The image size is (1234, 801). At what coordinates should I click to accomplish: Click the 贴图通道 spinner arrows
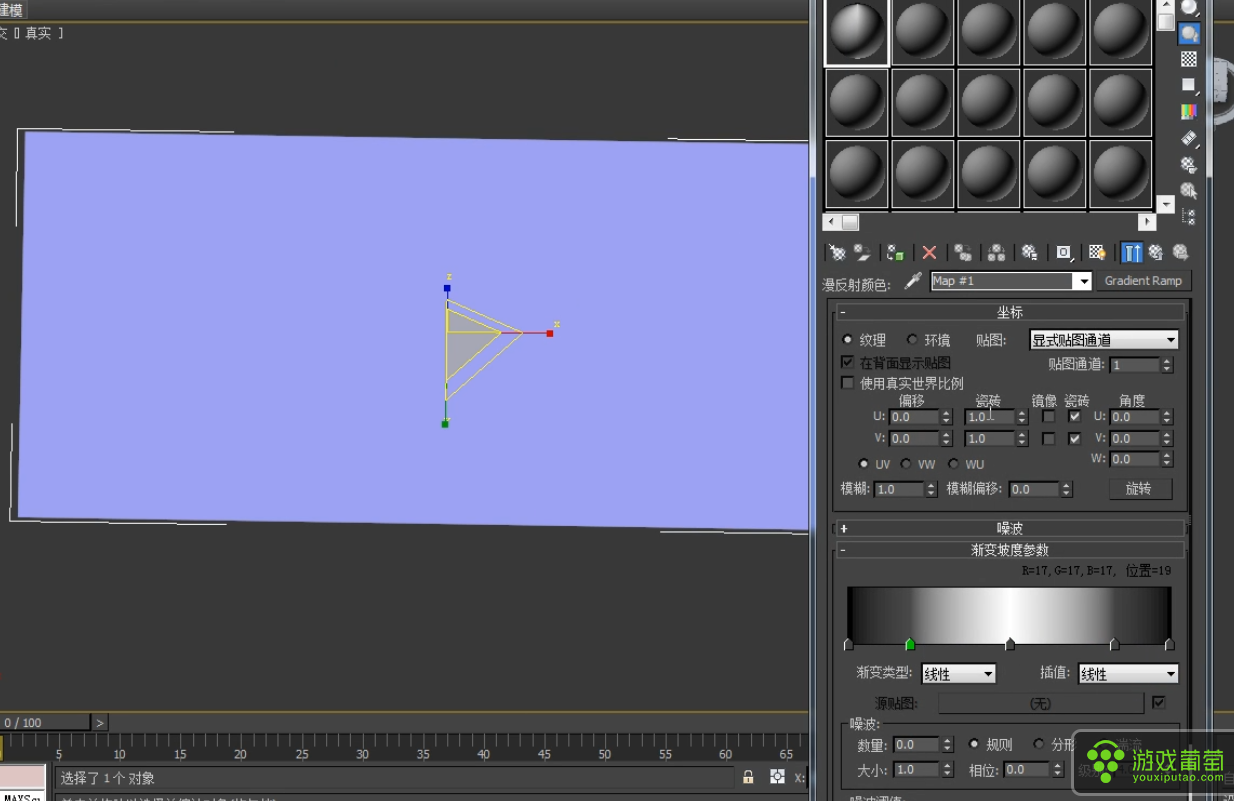tap(1167, 365)
